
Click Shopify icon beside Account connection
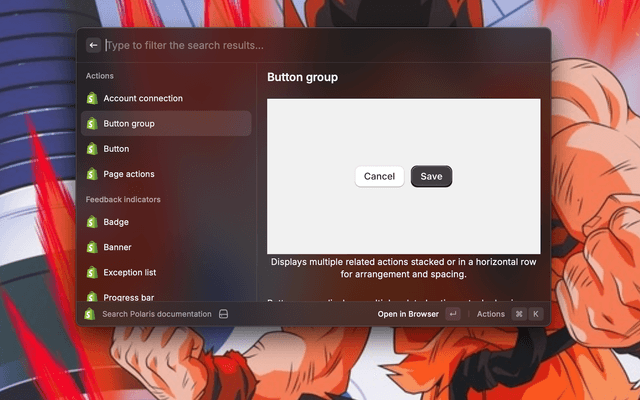pyautogui.click(x=92, y=99)
